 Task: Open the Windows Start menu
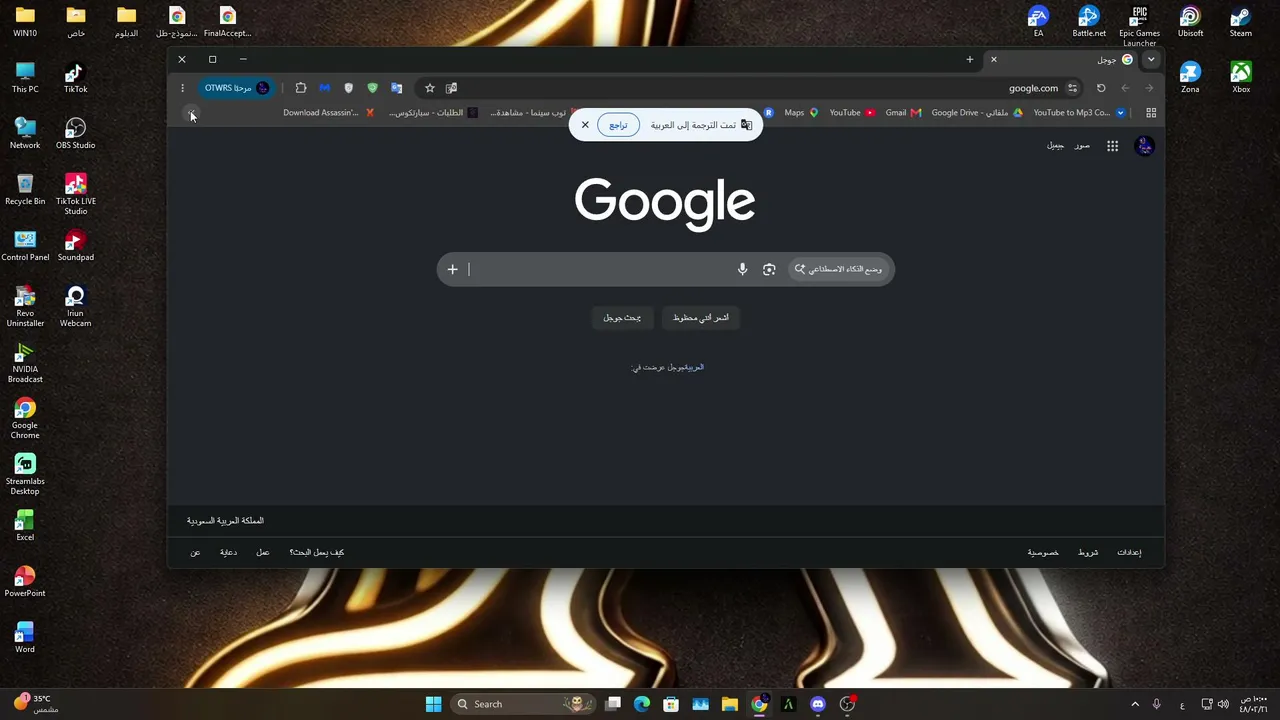(433, 704)
